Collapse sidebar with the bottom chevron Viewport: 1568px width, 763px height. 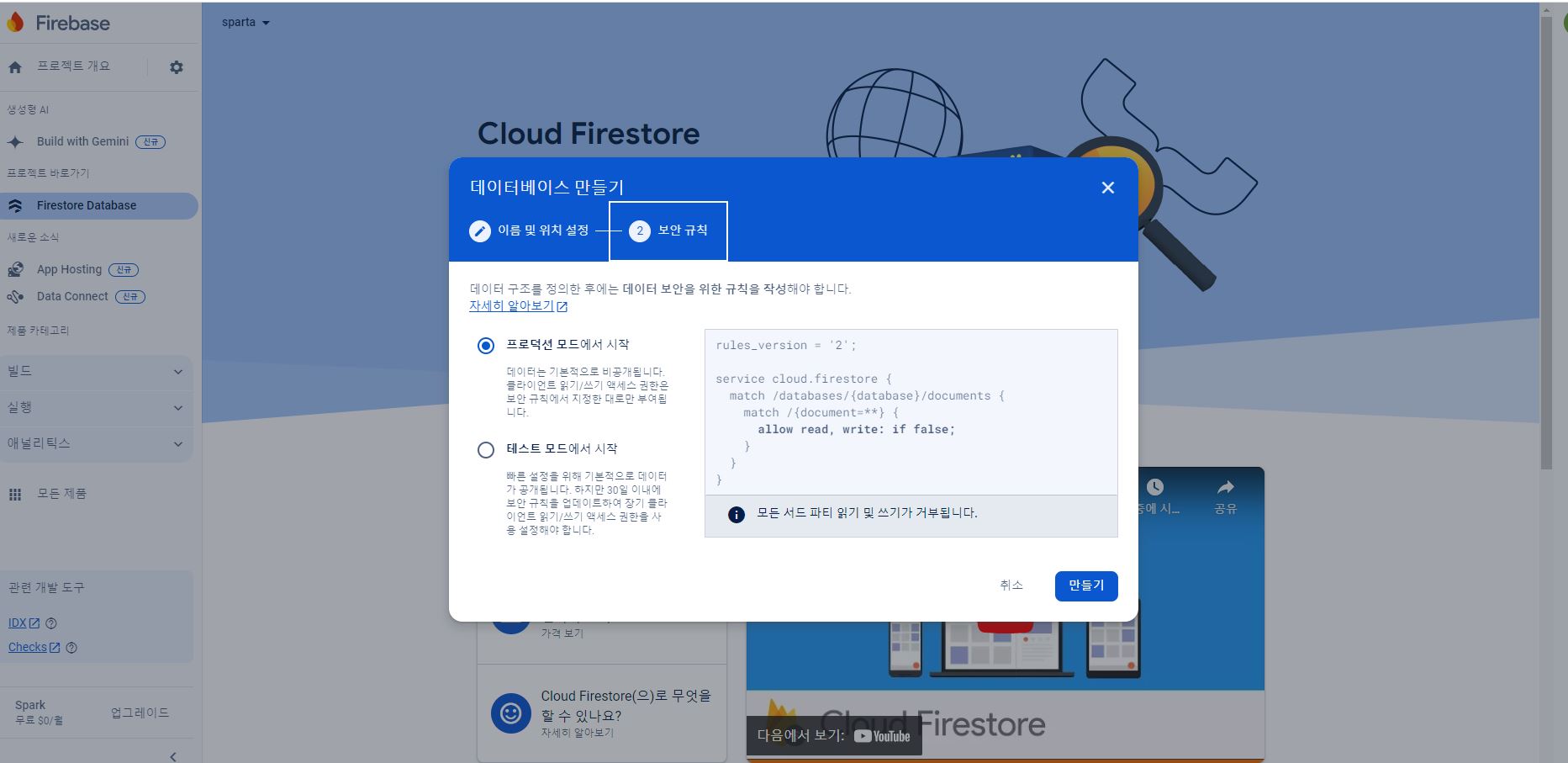[173, 756]
